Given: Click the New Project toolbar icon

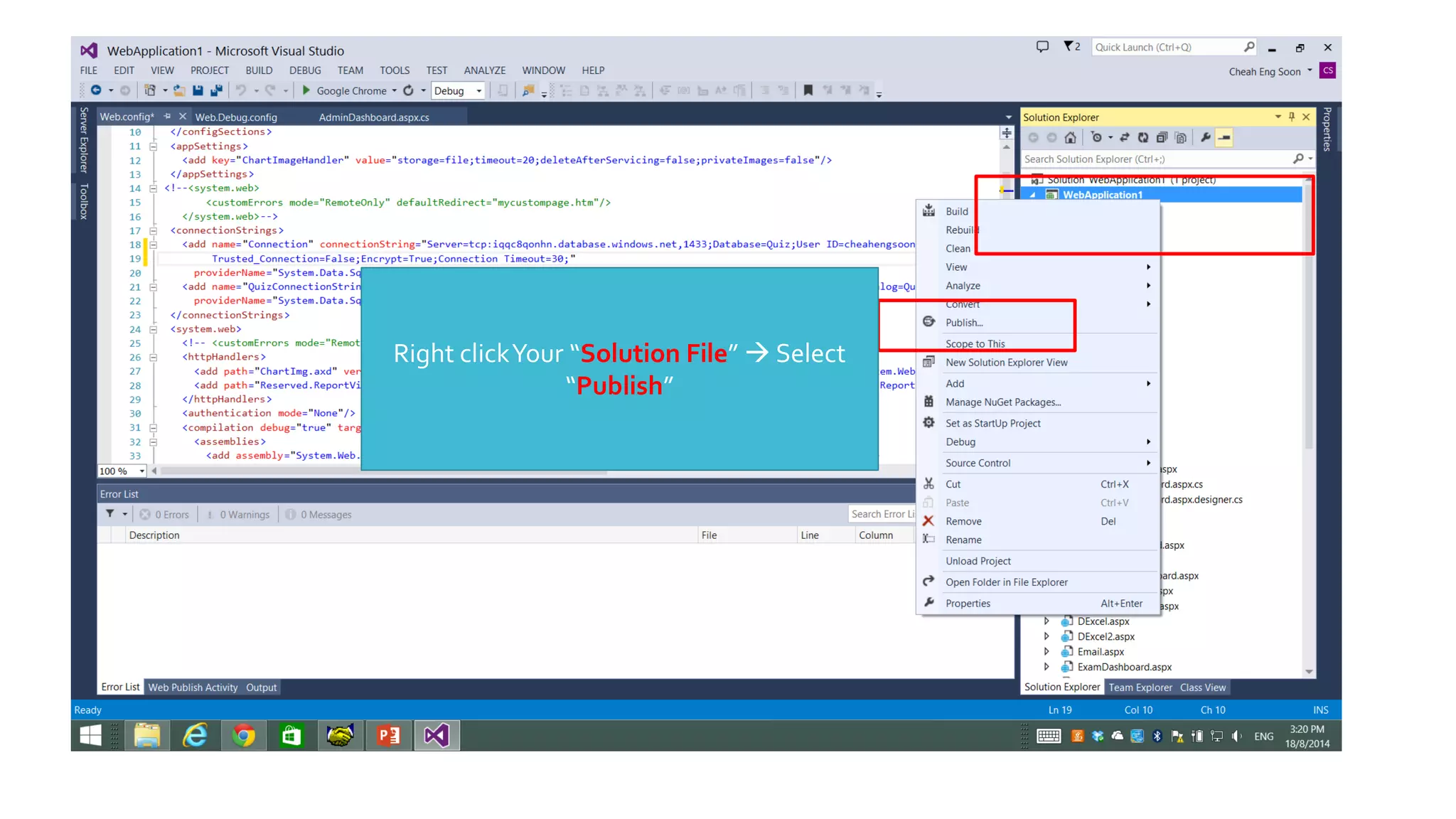Looking at the screenshot, I should coord(150,90).
